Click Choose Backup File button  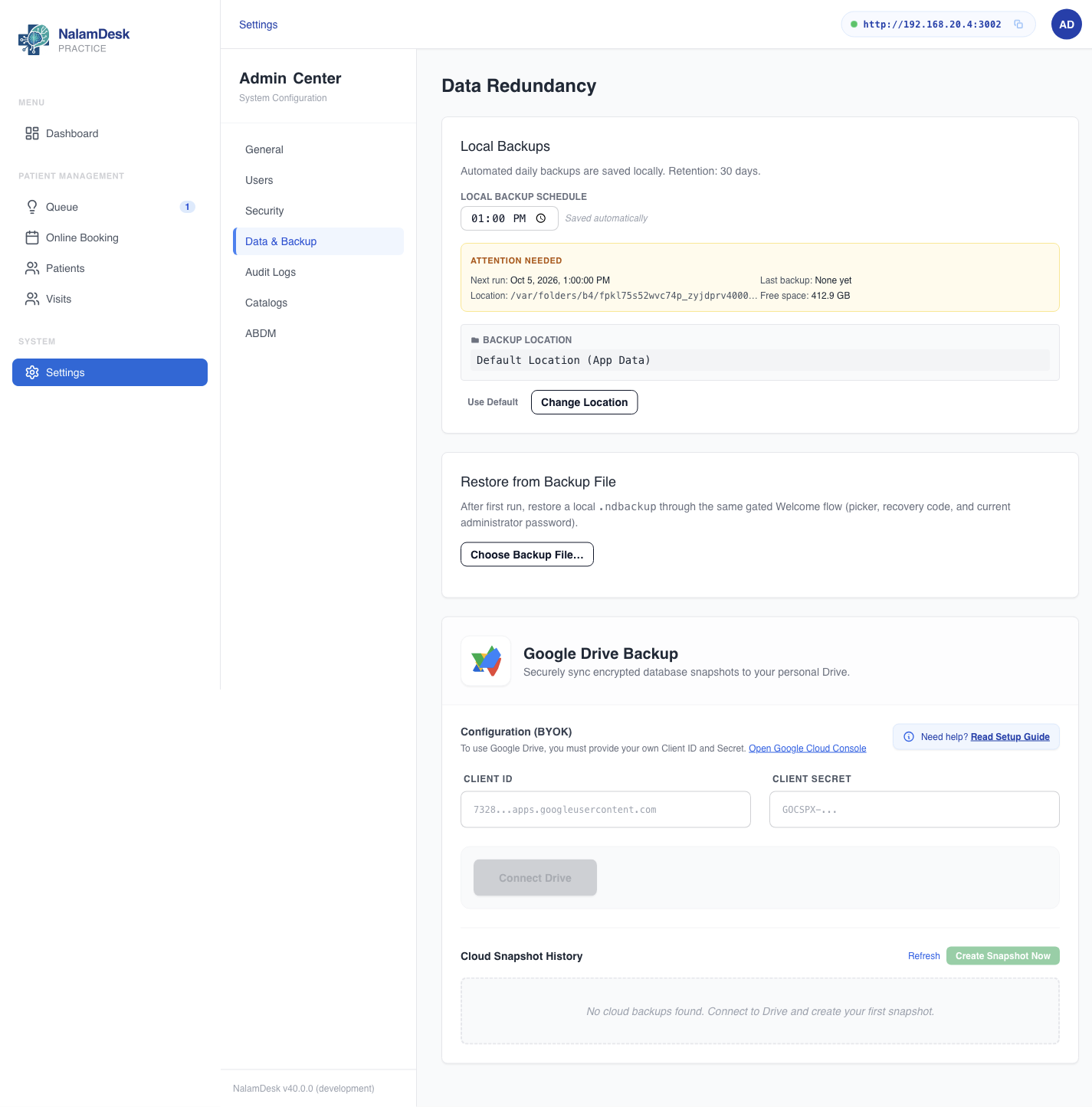[527, 555]
